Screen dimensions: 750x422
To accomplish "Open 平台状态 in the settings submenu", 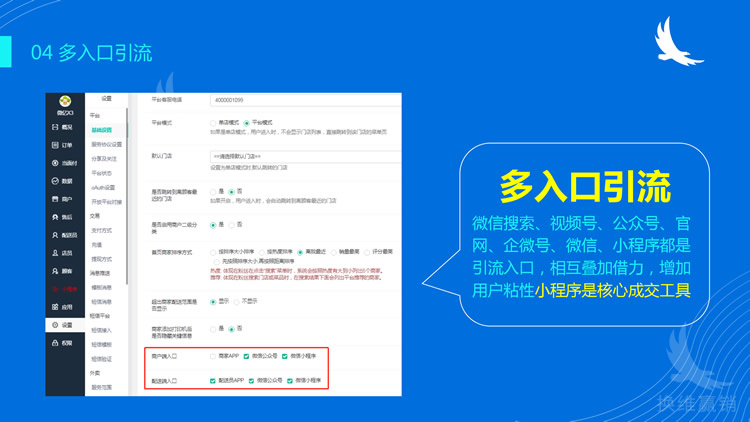I will 101,173.
